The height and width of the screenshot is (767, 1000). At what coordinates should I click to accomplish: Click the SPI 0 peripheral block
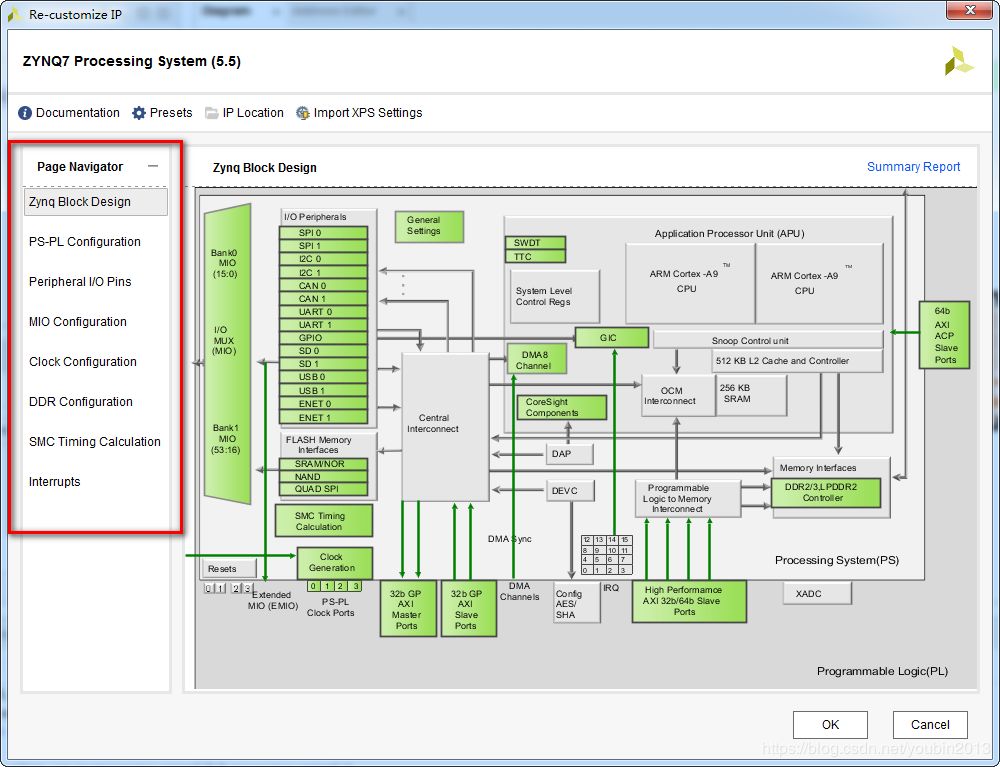coord(323,233)
